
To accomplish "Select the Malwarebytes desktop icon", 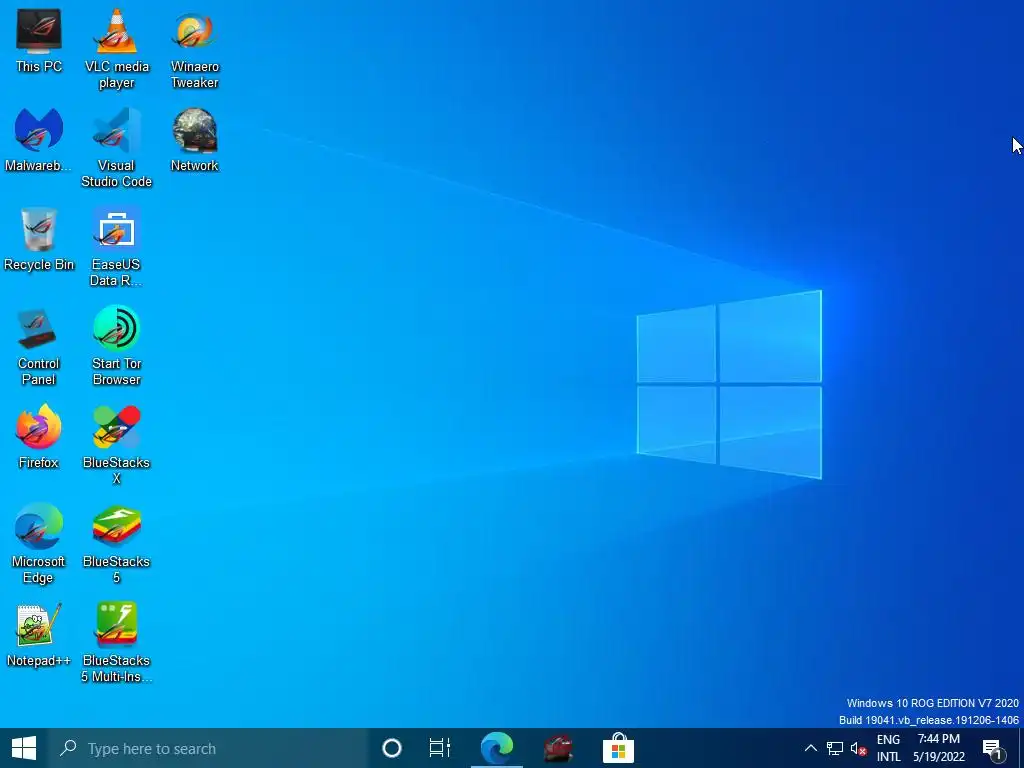I will [x=39, y=140].
